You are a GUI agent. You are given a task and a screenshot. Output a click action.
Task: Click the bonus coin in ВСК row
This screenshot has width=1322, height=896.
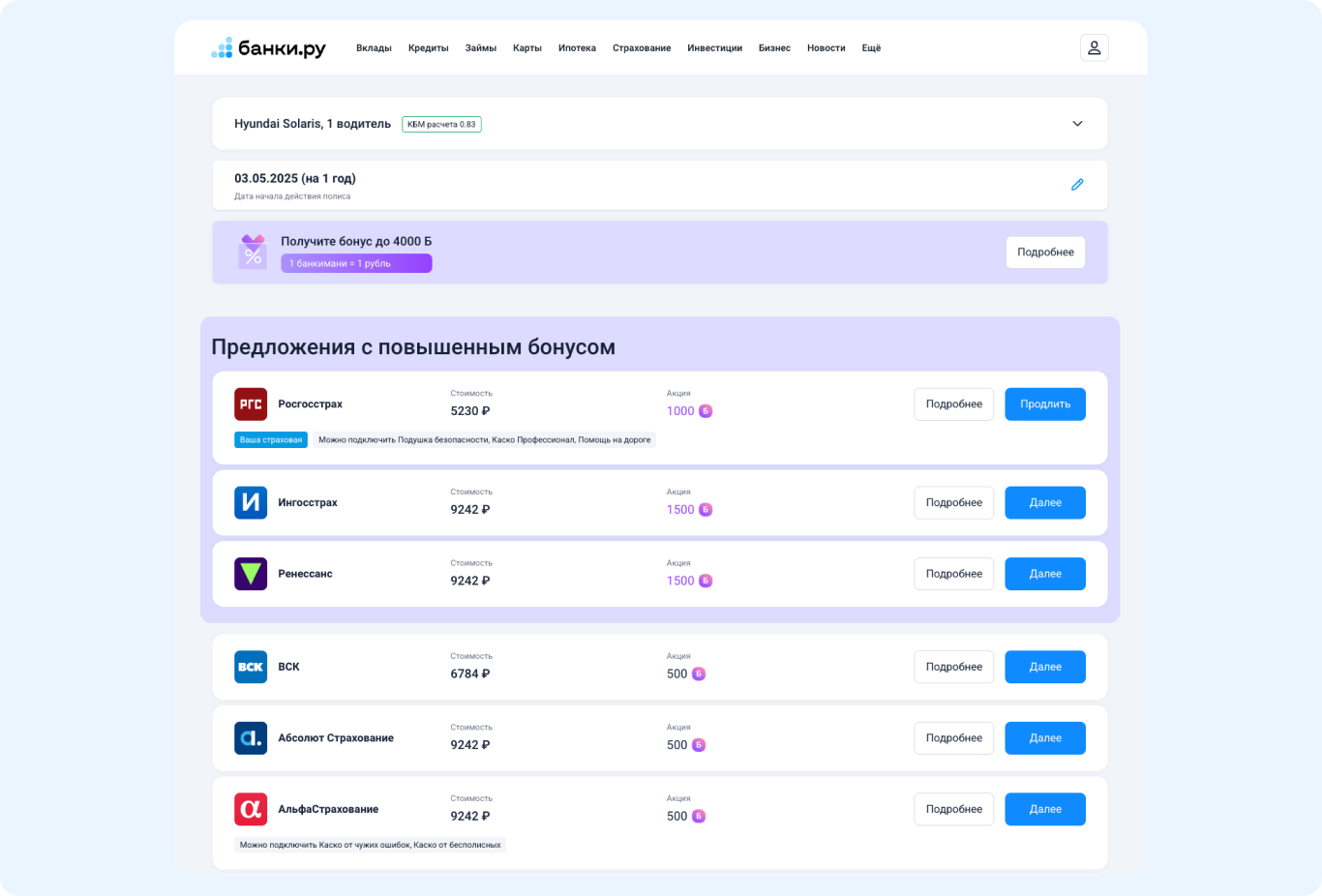click(699, 673)
